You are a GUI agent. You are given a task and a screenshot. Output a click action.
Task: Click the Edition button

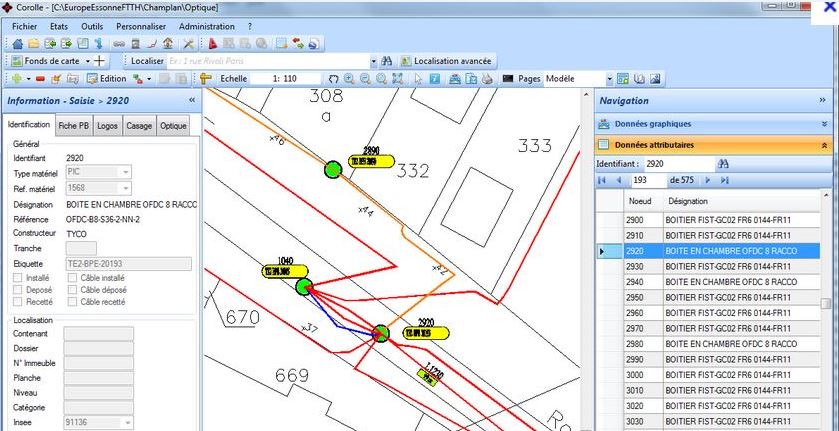tap(107, 78)
